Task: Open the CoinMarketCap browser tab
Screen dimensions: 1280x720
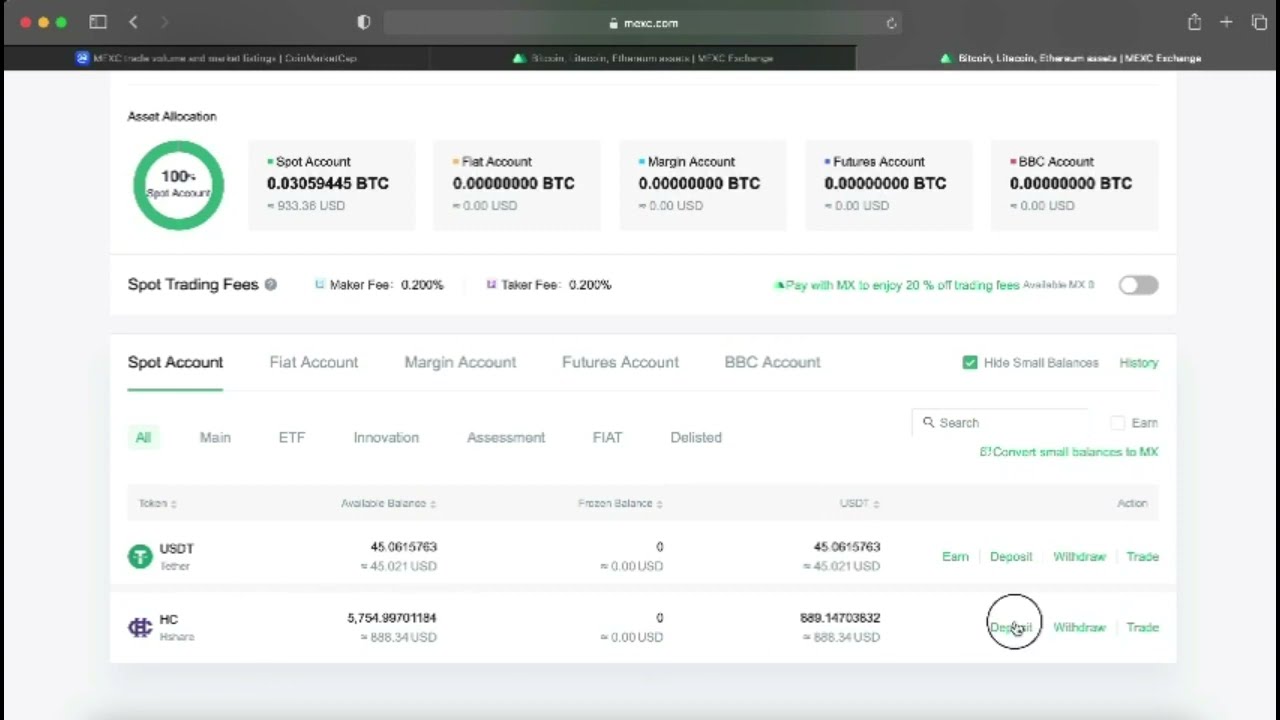Action: click(216, 58)
